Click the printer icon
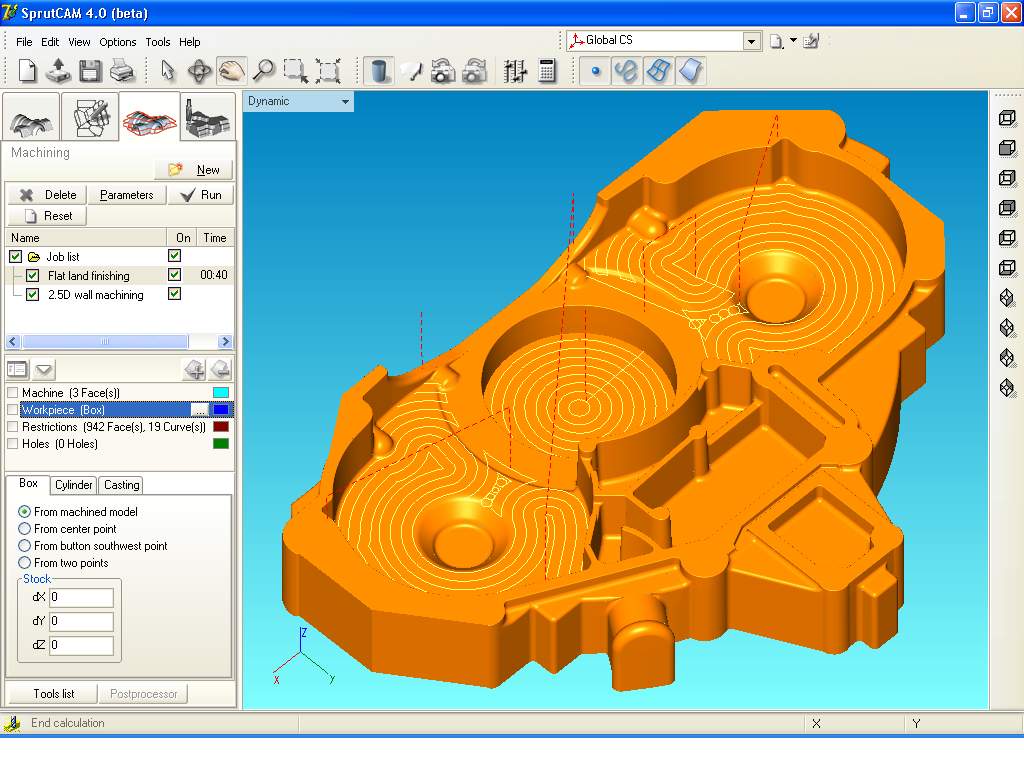 pyautogui.click(x=121, y=70)
